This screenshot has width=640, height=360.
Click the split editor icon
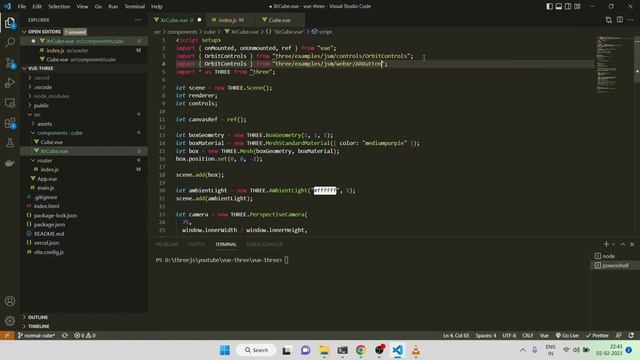tap(620, 20)
